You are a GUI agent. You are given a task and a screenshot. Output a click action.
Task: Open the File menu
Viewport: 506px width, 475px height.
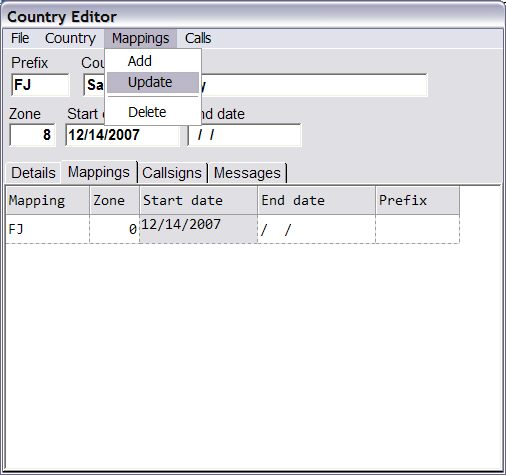click(x=20, y=38)
